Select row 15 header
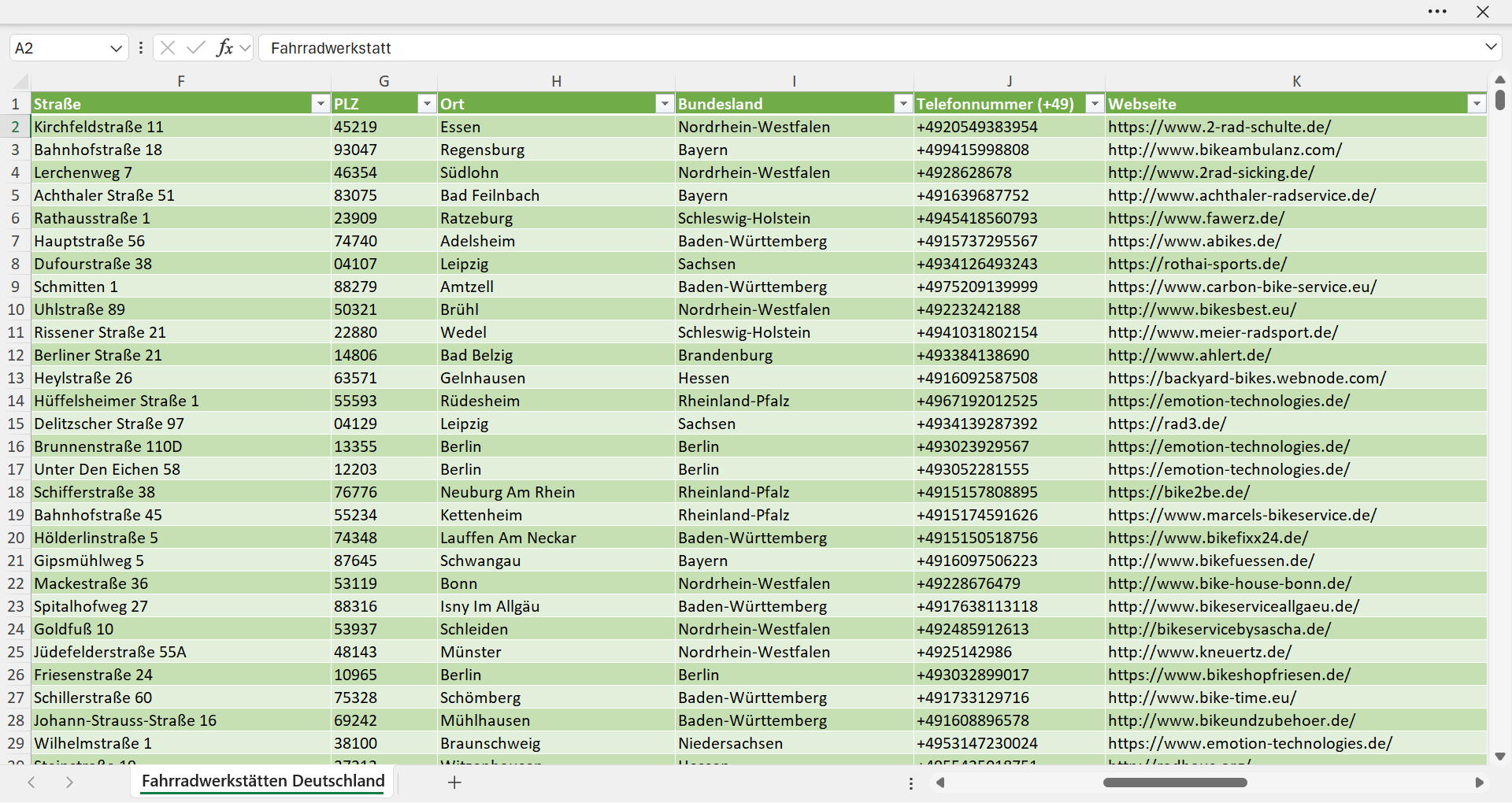 (x=15, y=424)
